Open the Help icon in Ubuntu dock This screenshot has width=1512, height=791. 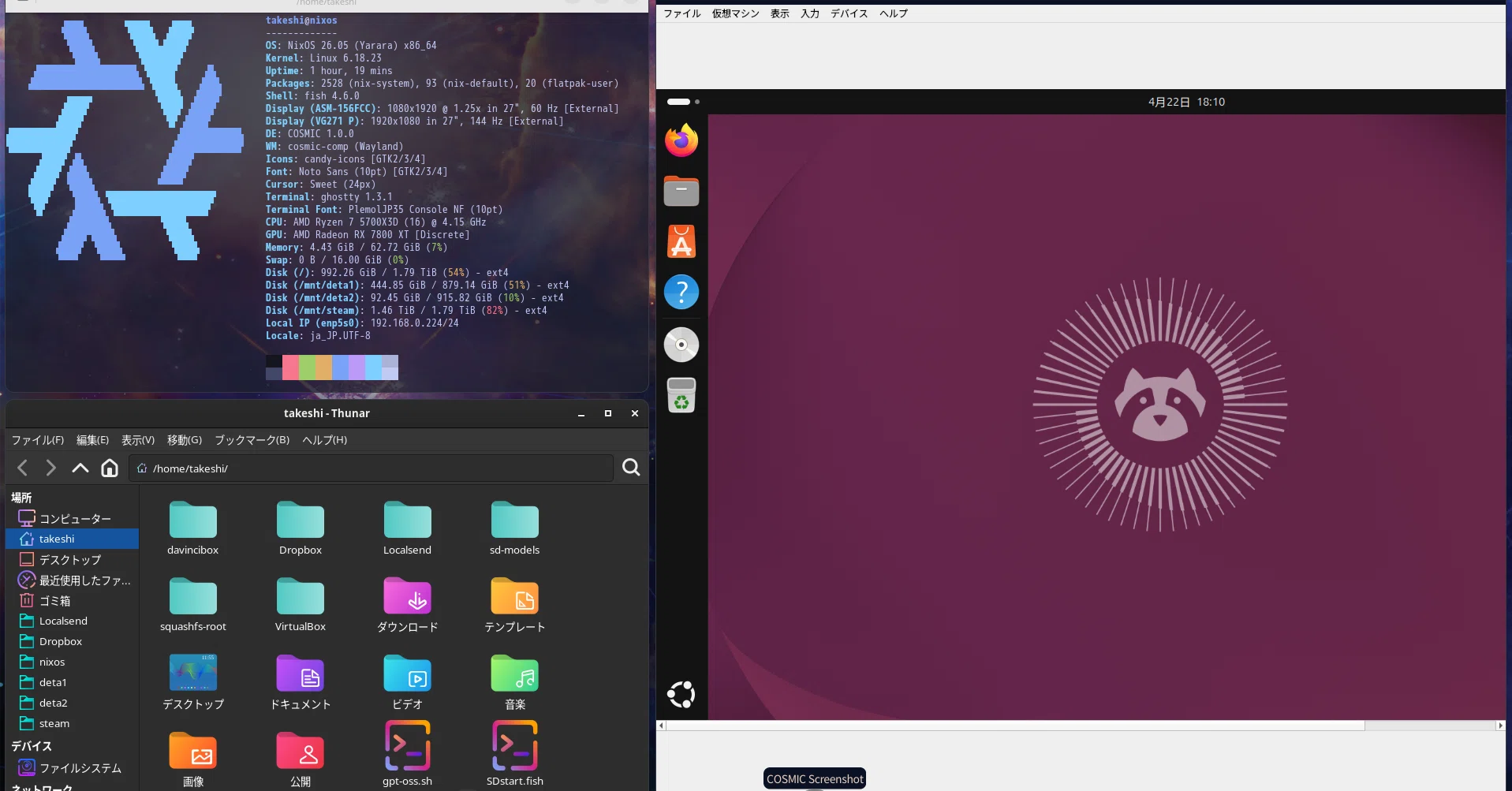click(681, 292)
